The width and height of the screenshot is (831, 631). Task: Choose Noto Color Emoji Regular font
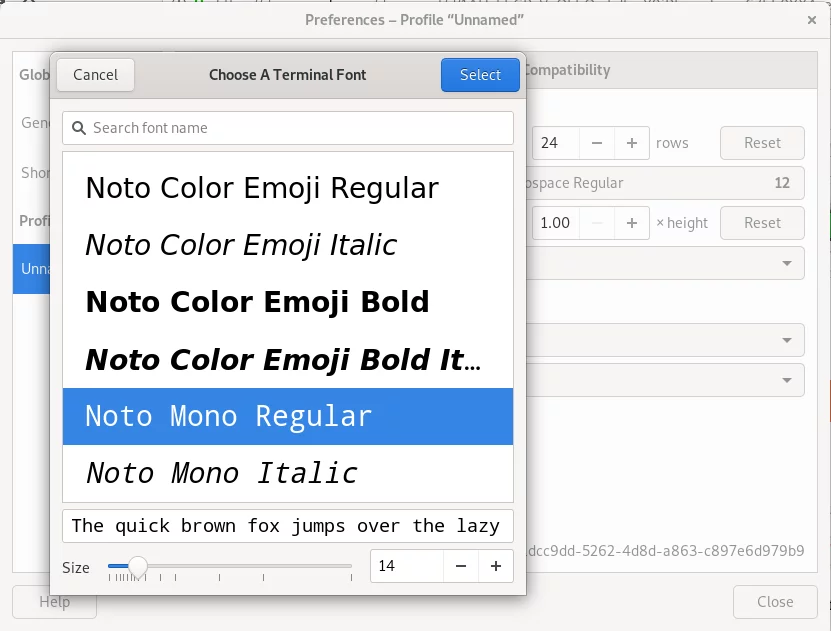tap(288, 188)
